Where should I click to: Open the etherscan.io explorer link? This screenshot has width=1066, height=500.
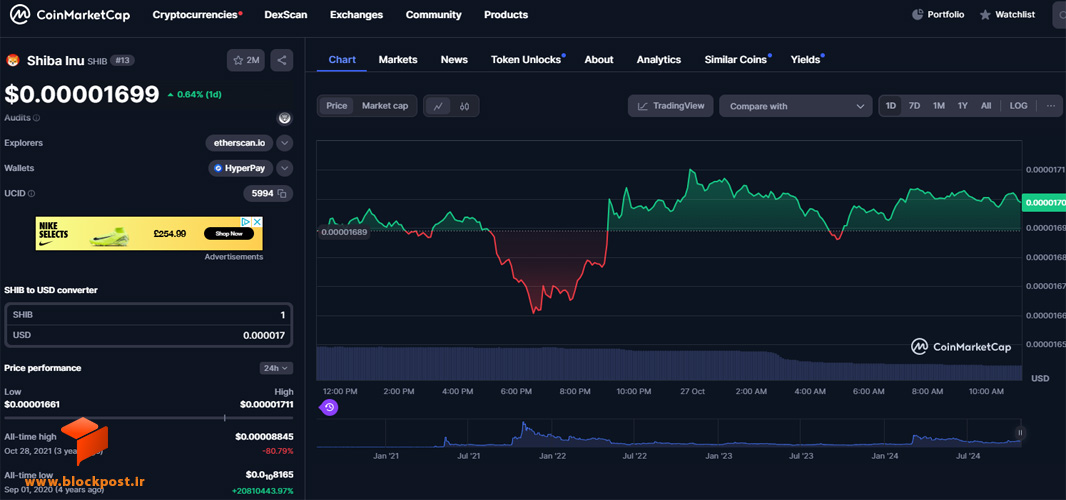(x=239, y=143)
